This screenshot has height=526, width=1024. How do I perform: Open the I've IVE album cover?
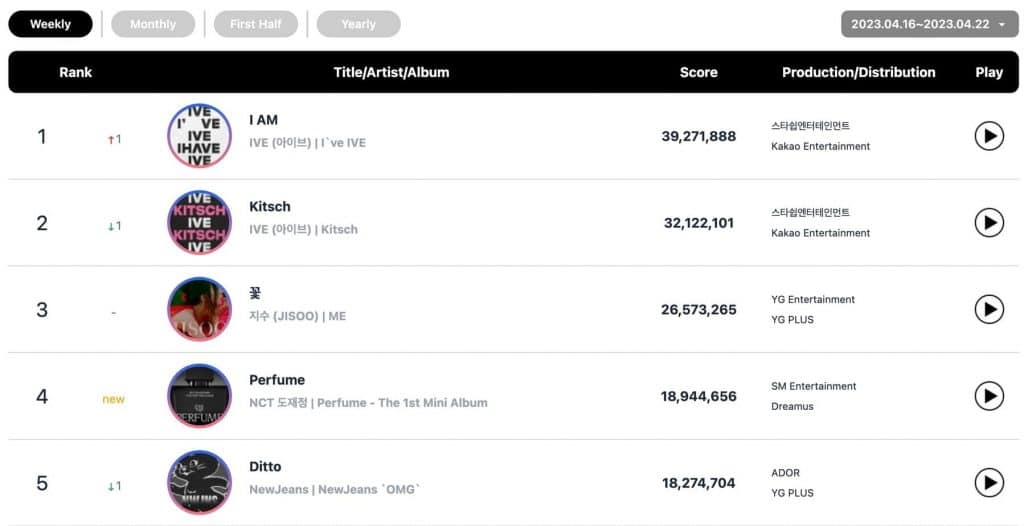200,136
